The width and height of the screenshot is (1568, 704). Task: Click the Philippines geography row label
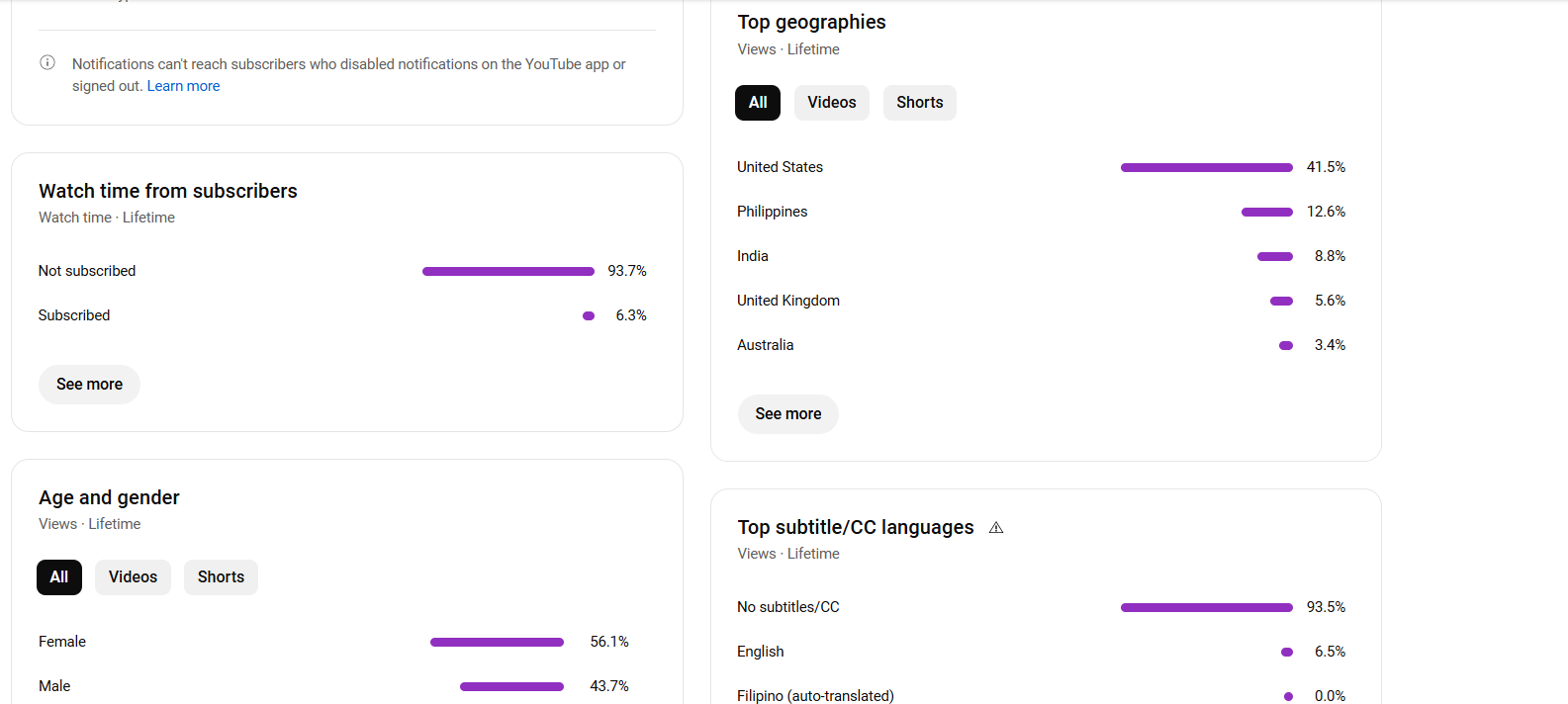point(772,212)
